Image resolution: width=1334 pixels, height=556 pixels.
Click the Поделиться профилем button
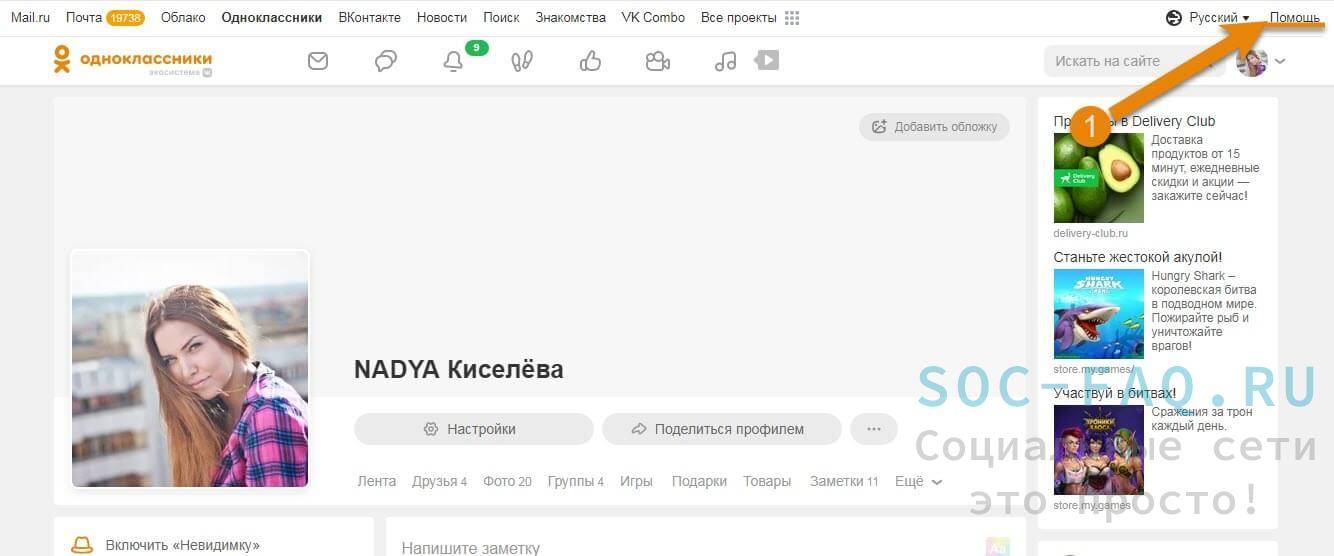720,429
